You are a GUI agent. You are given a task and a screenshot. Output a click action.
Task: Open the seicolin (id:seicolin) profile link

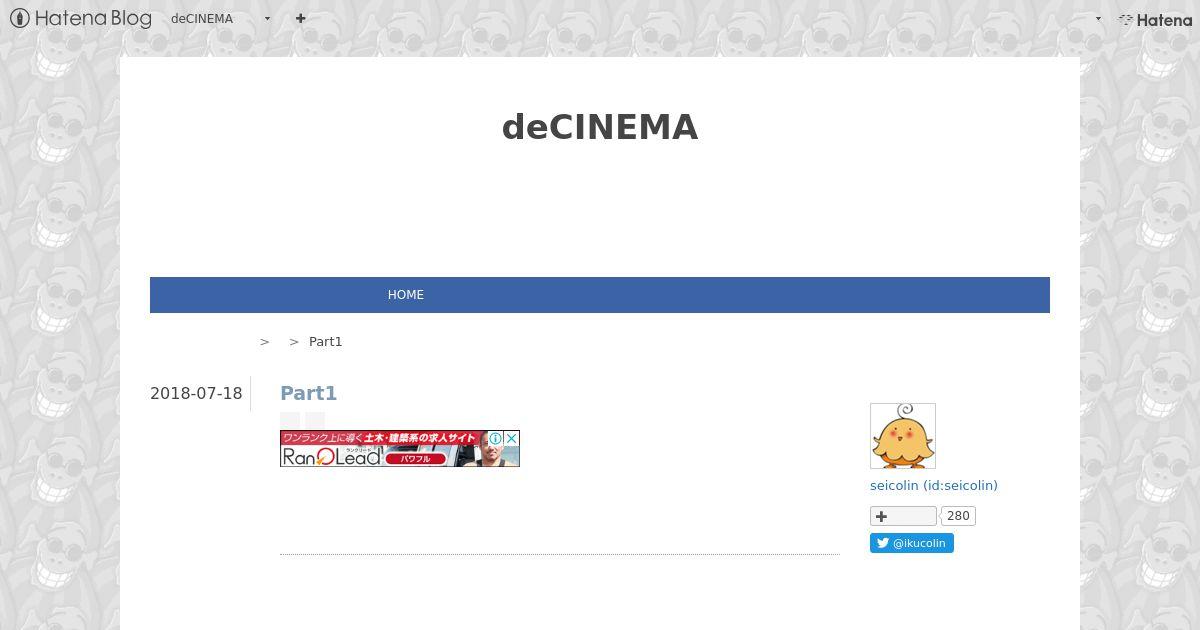pyautogui.click(x=934, y=485)
